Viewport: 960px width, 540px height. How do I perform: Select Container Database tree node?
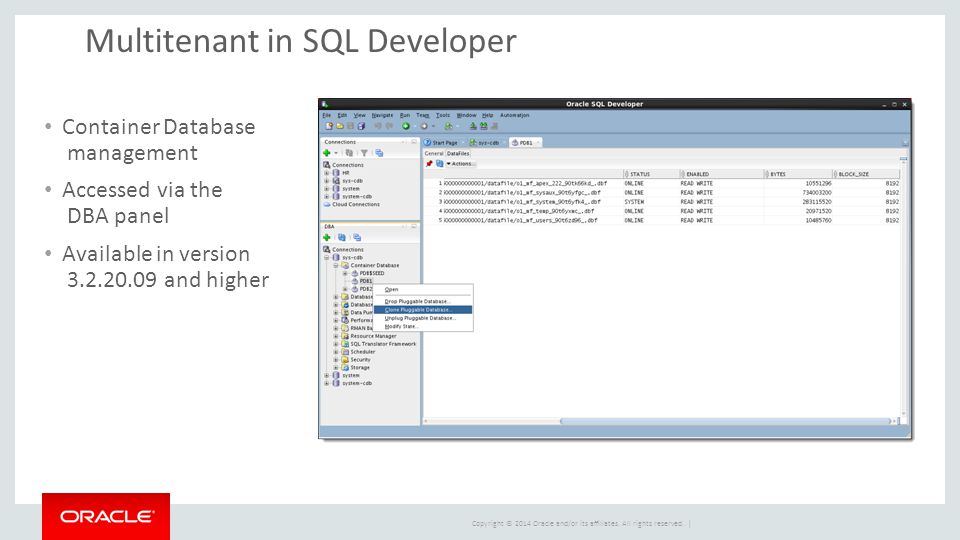pyautogui.click(x=375, y=266)
